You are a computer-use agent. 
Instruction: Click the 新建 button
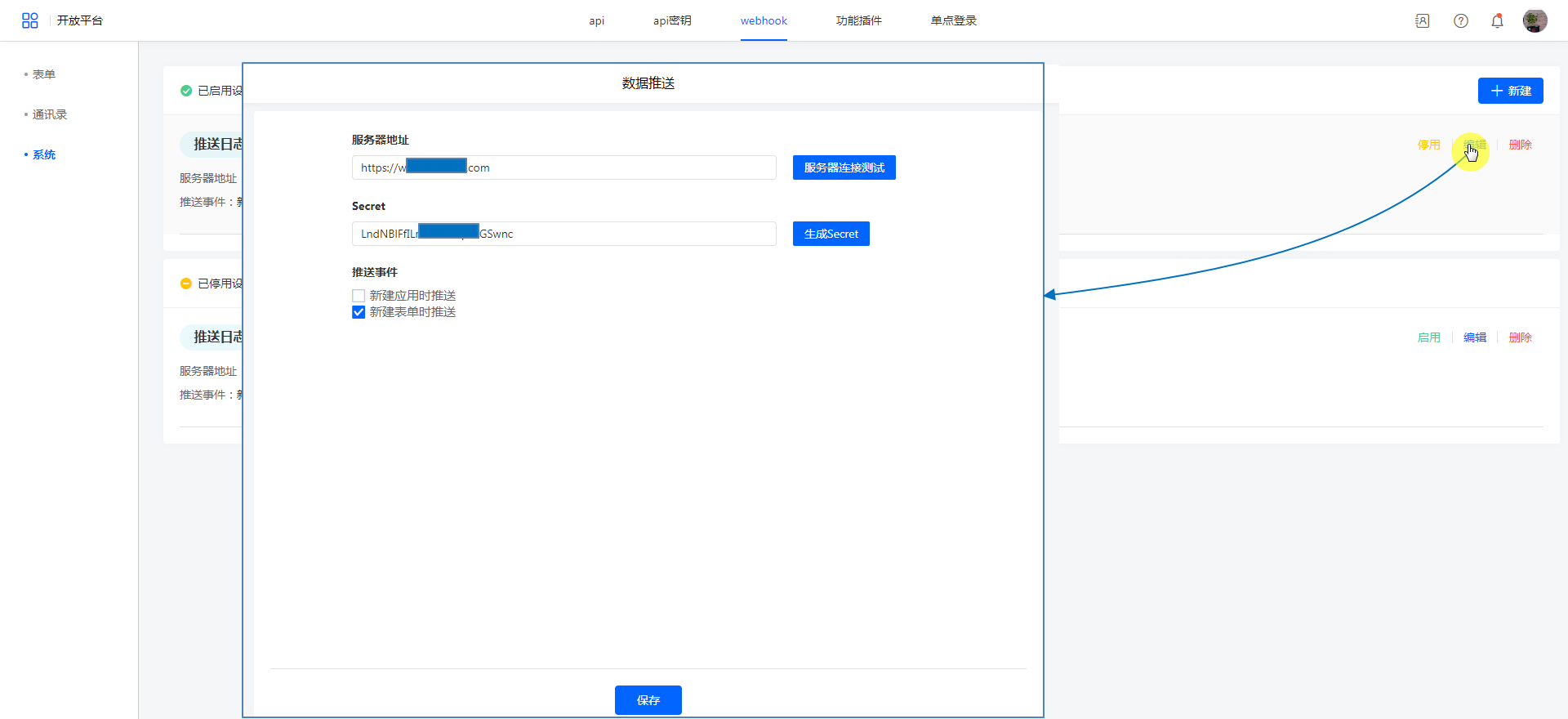1510,91
